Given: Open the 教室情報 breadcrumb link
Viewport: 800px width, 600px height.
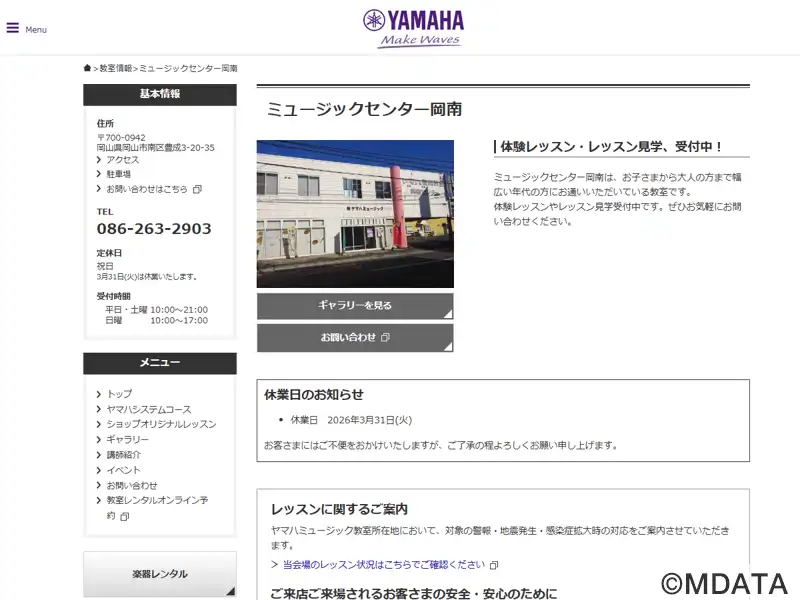Looking at the screenshot, I should tap(116, 68).
